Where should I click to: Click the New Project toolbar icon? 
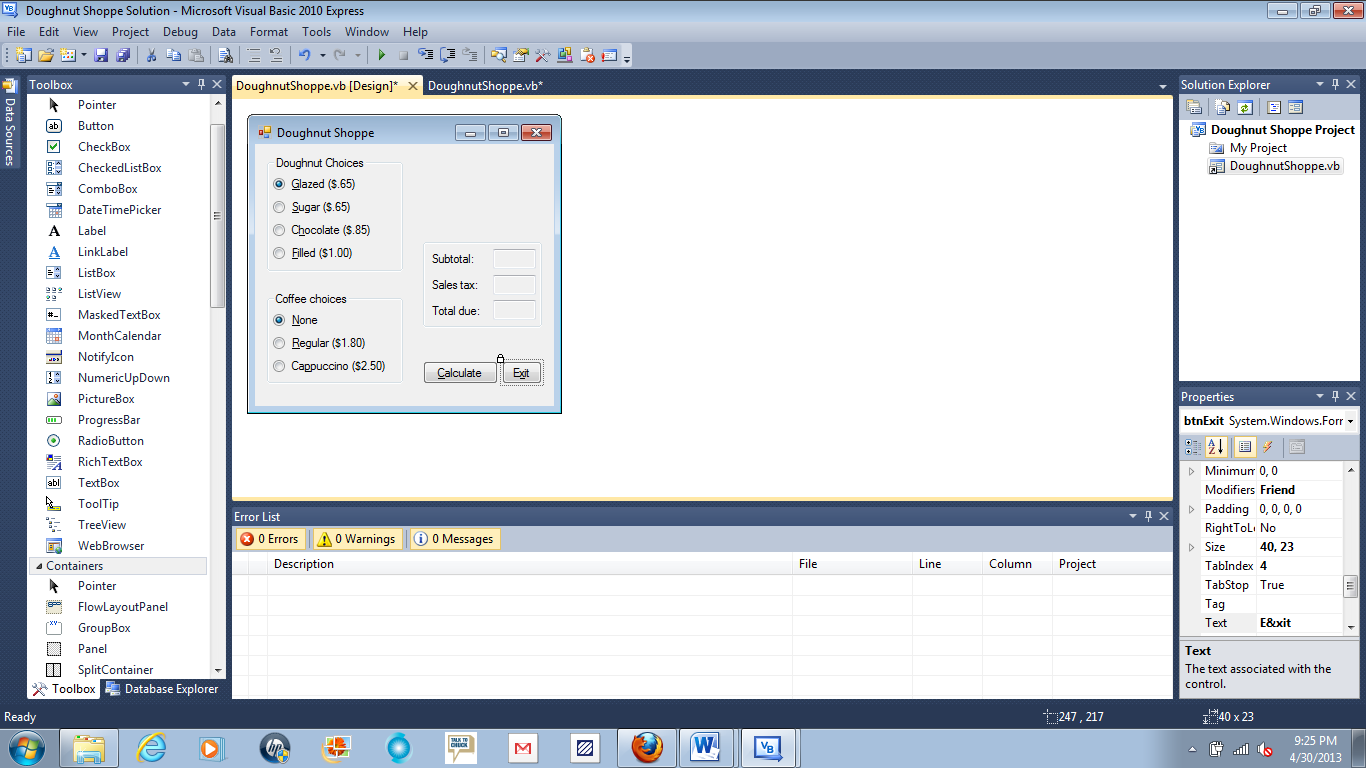click(22, 55)
